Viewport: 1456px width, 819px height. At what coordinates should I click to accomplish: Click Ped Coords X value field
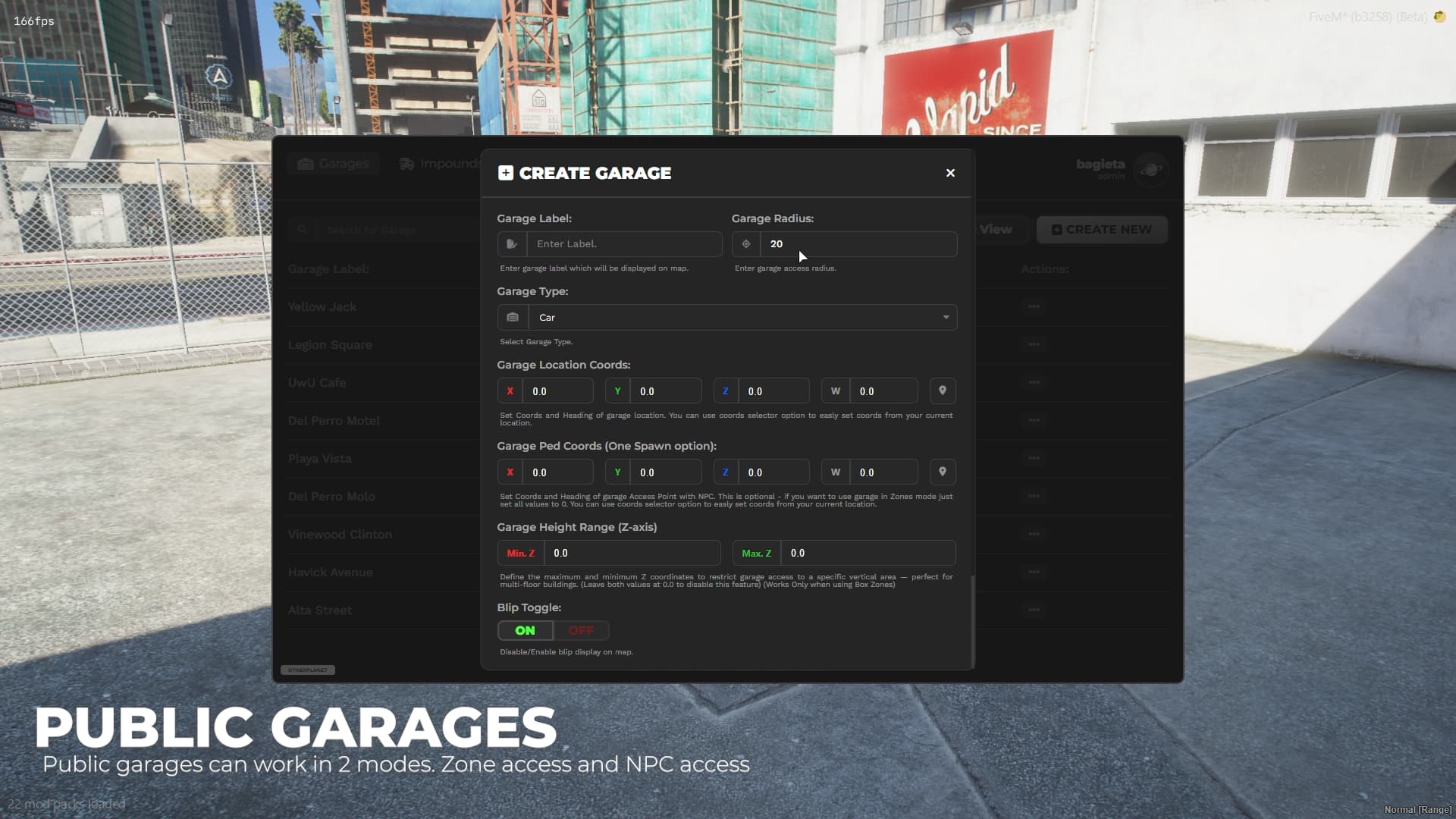pos(557,472)
